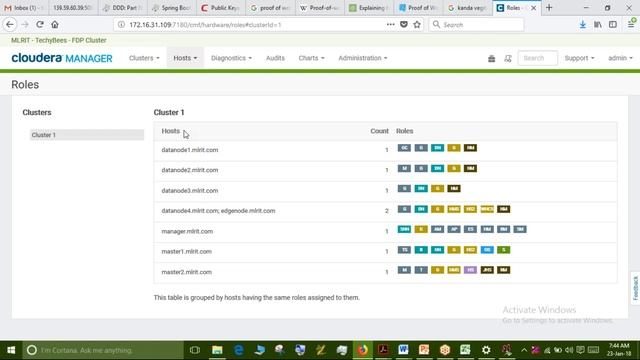
Task: Click into the Firefox search bar
Action: pos(476,24)
